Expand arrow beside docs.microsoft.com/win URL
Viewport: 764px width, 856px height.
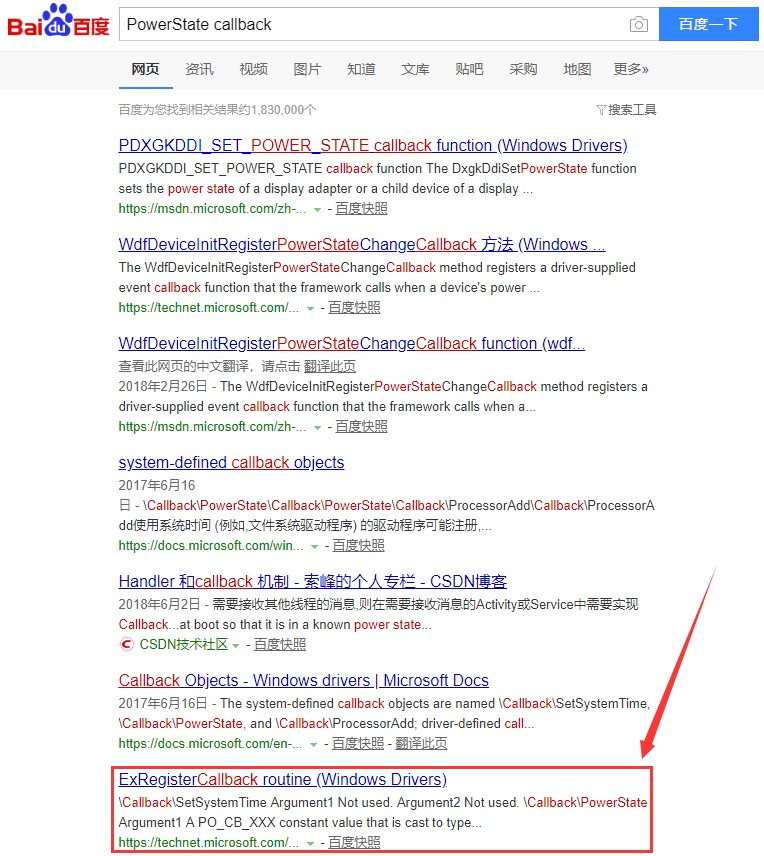coord(314,546)
